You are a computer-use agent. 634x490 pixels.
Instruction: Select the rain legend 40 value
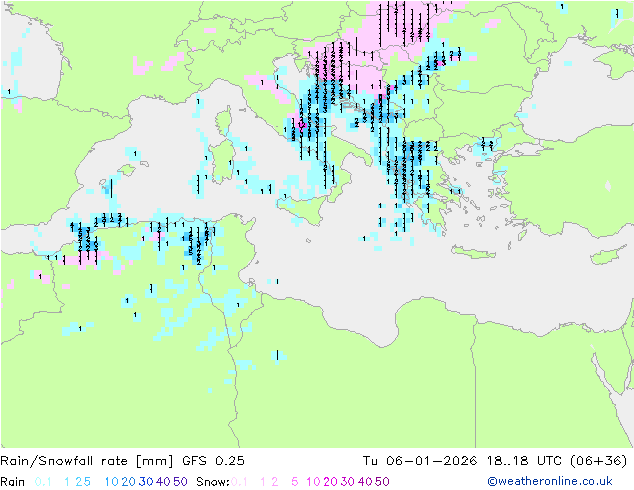163,482
